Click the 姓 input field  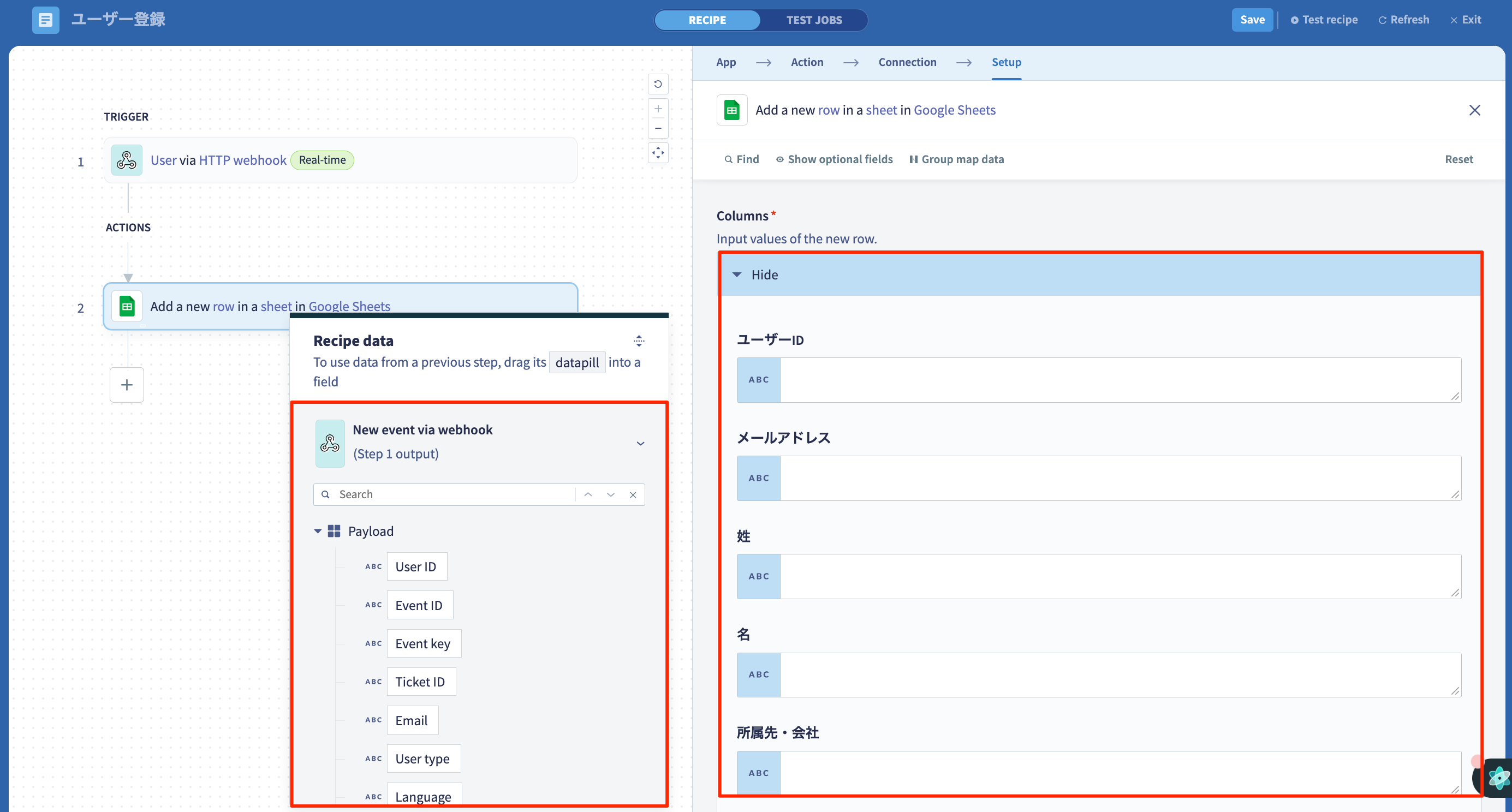pos(1120,577)
